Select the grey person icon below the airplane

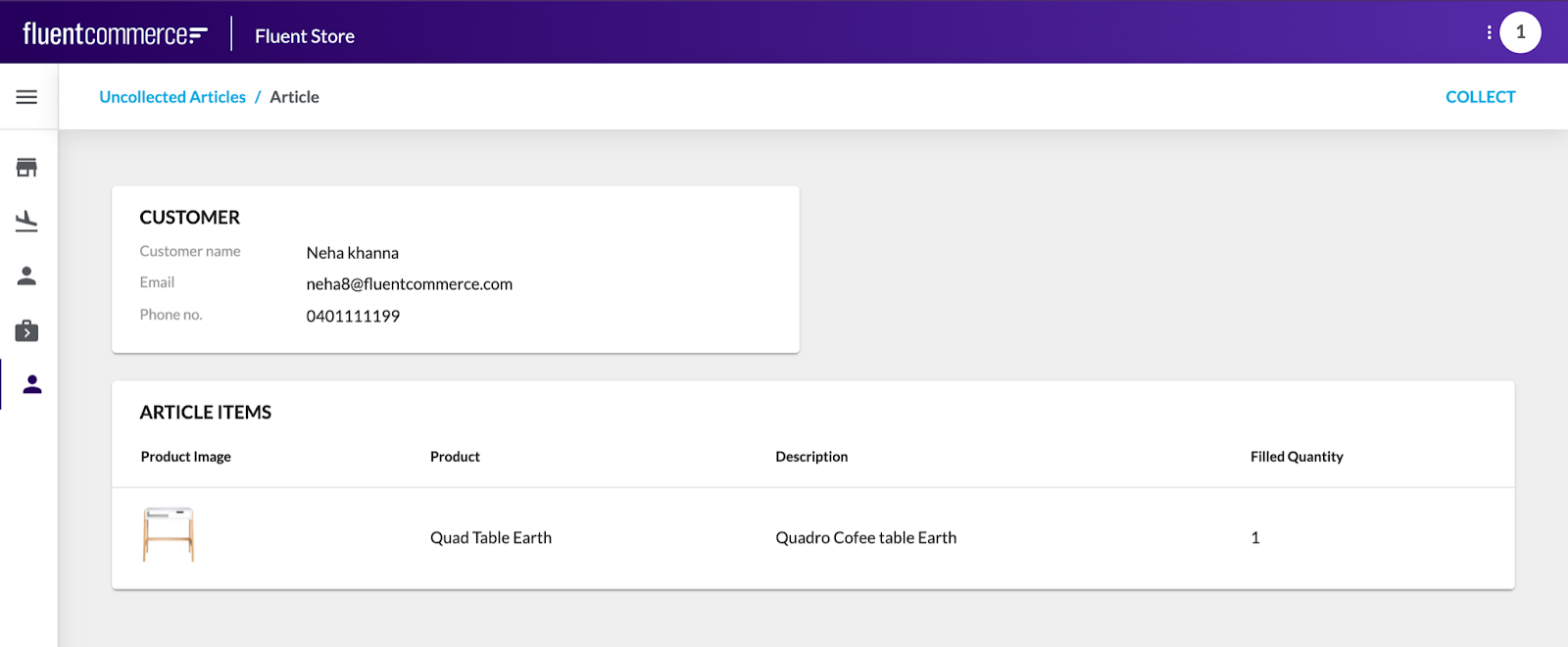(26, 276)
